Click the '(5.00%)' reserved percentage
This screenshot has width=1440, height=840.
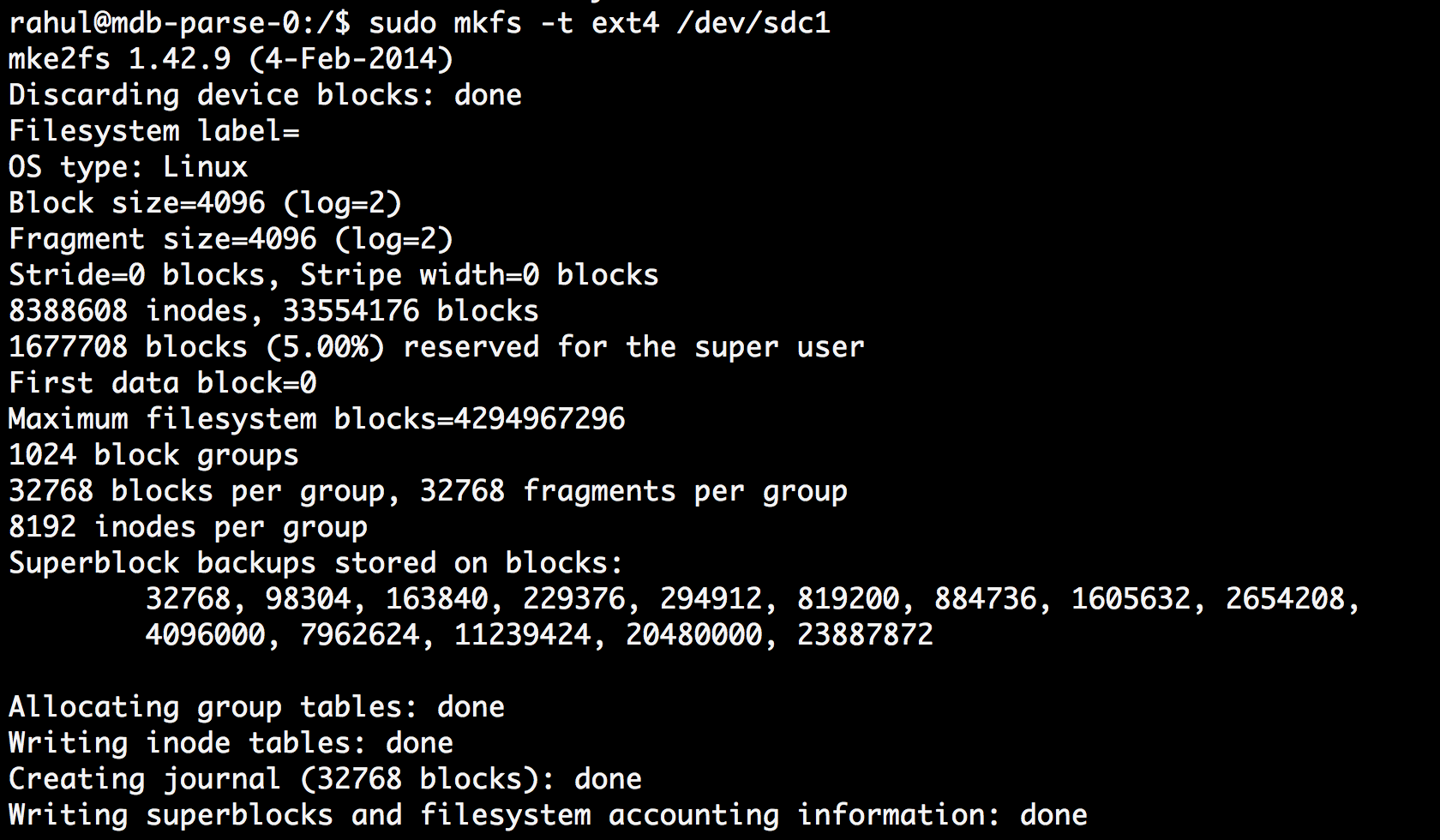pyautogui.click(x=325, y=347)
